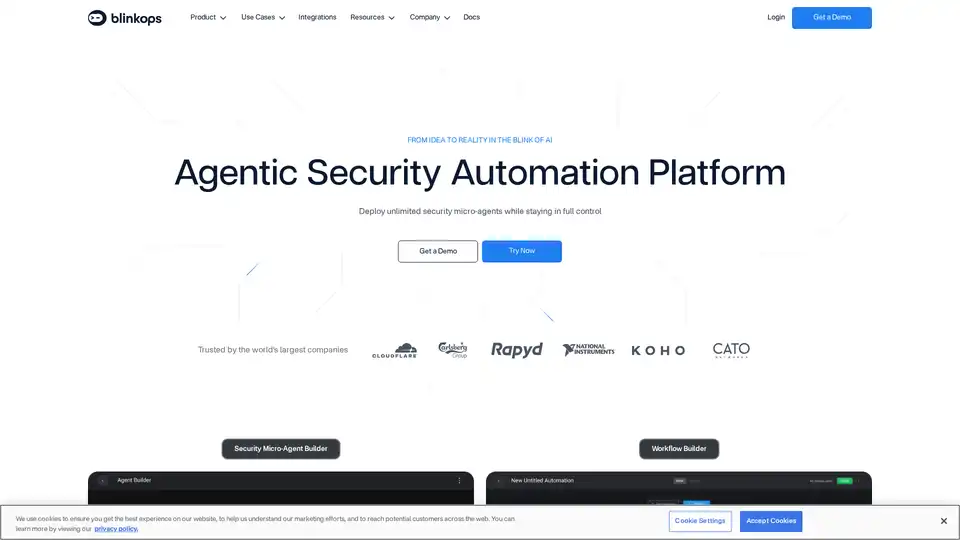Click the Cloudflare logo
The height and width of the screenshot is (540, 960).
pos(394,350)
